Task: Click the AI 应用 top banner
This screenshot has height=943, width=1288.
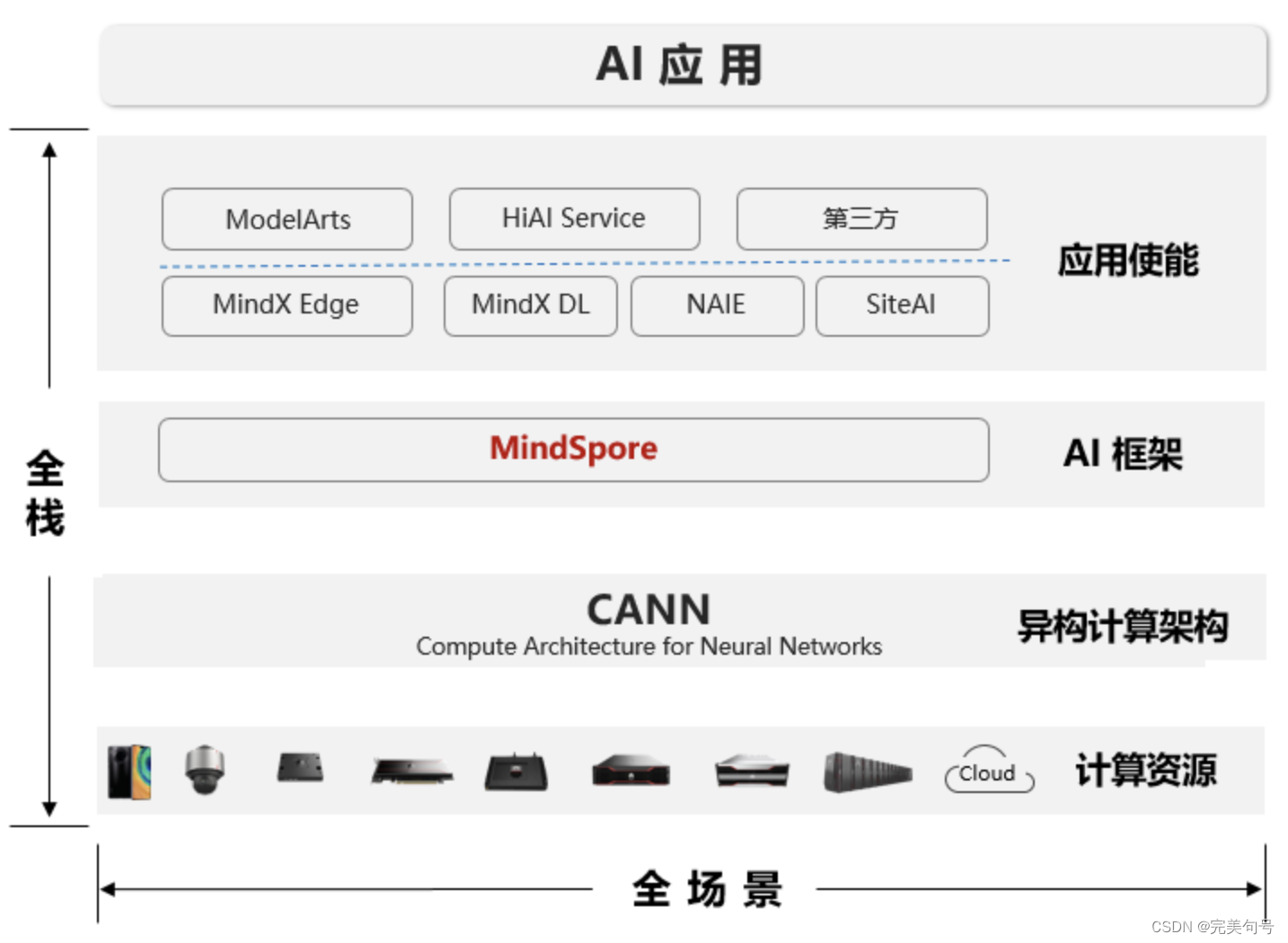Action: point(684,66)
